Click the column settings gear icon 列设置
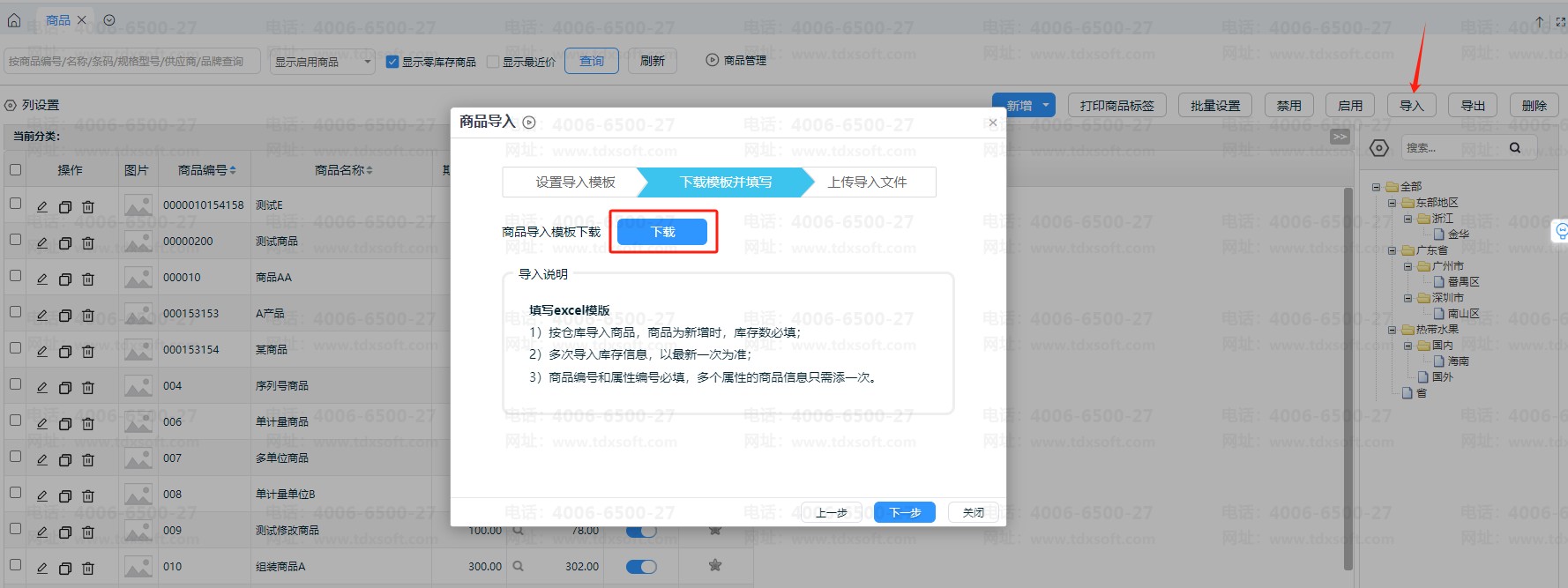 11,105
